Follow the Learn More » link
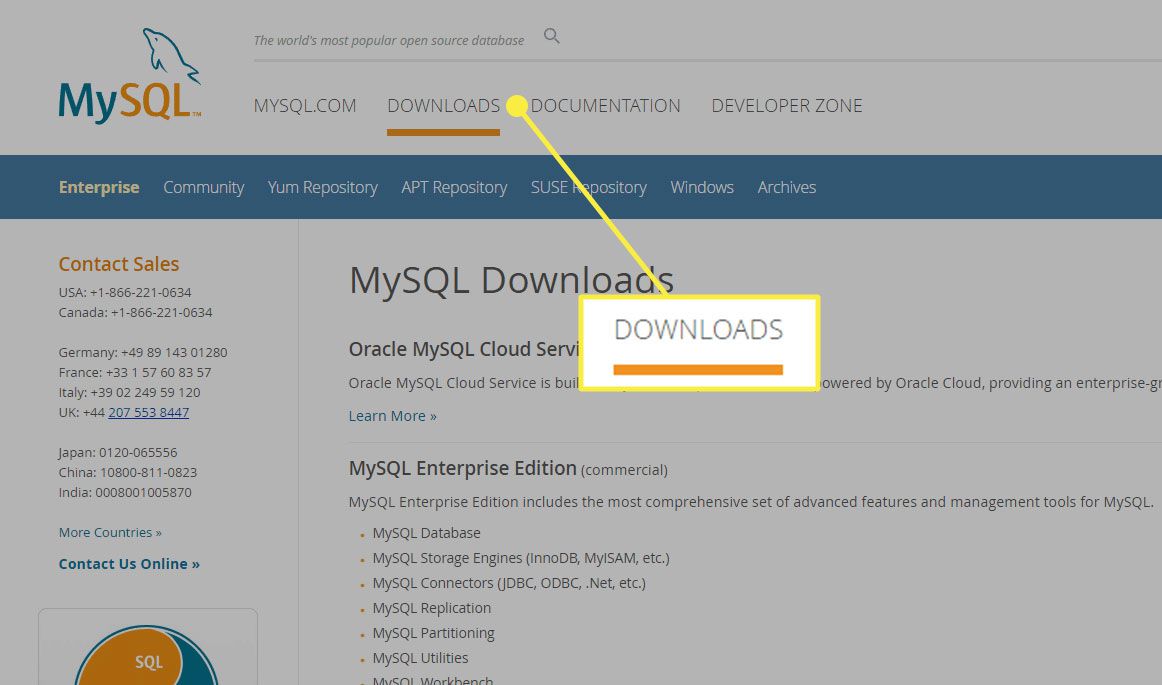The image size is (1162, 685). pyautogui.click(x=393, y=416)
